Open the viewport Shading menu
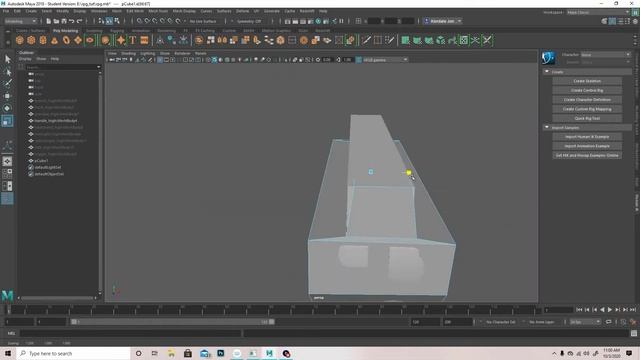The image size is (640, 360). pyautogui.click(x=128, y=53)
